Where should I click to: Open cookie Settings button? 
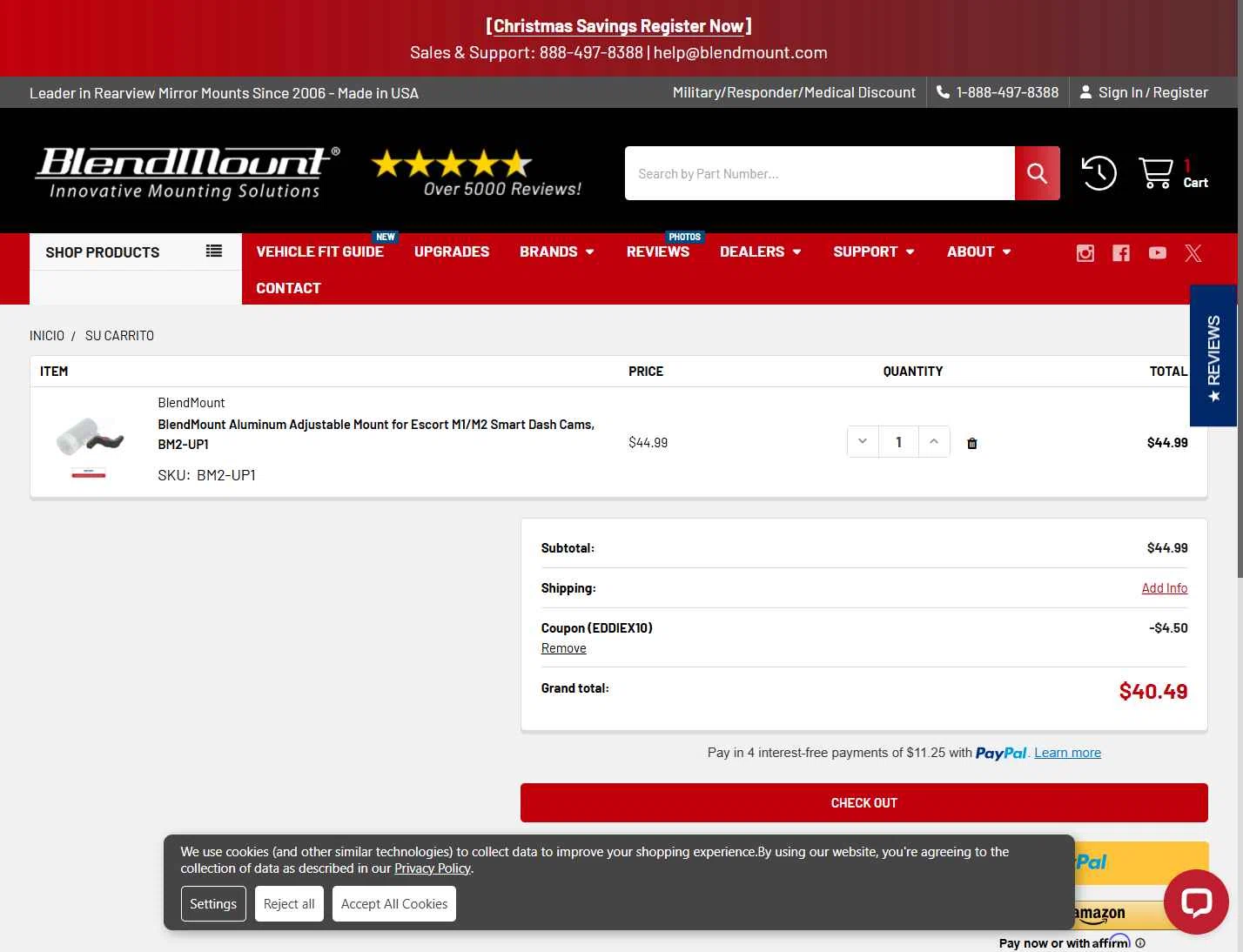(213, 904)
